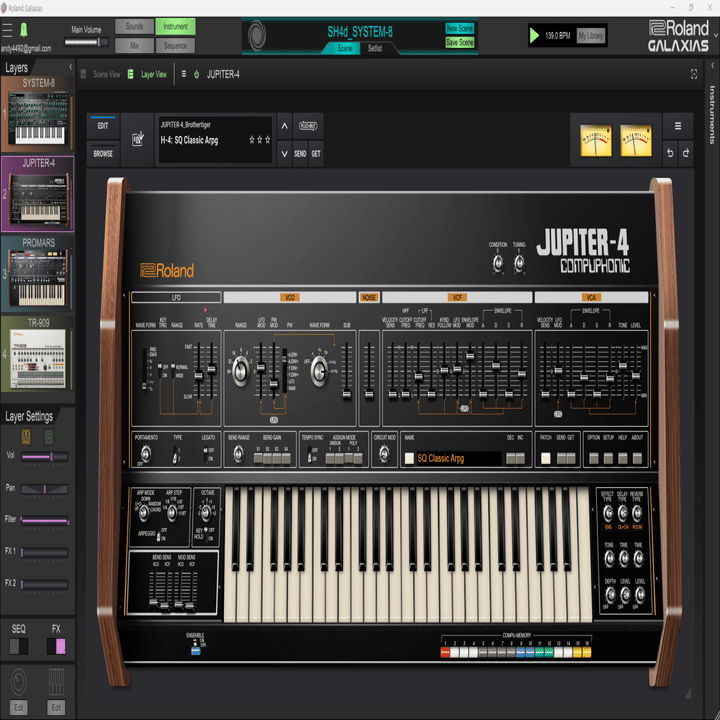Click the GET button in patch bar
Screen dimensions: 720x720
[x=316, y=154]
